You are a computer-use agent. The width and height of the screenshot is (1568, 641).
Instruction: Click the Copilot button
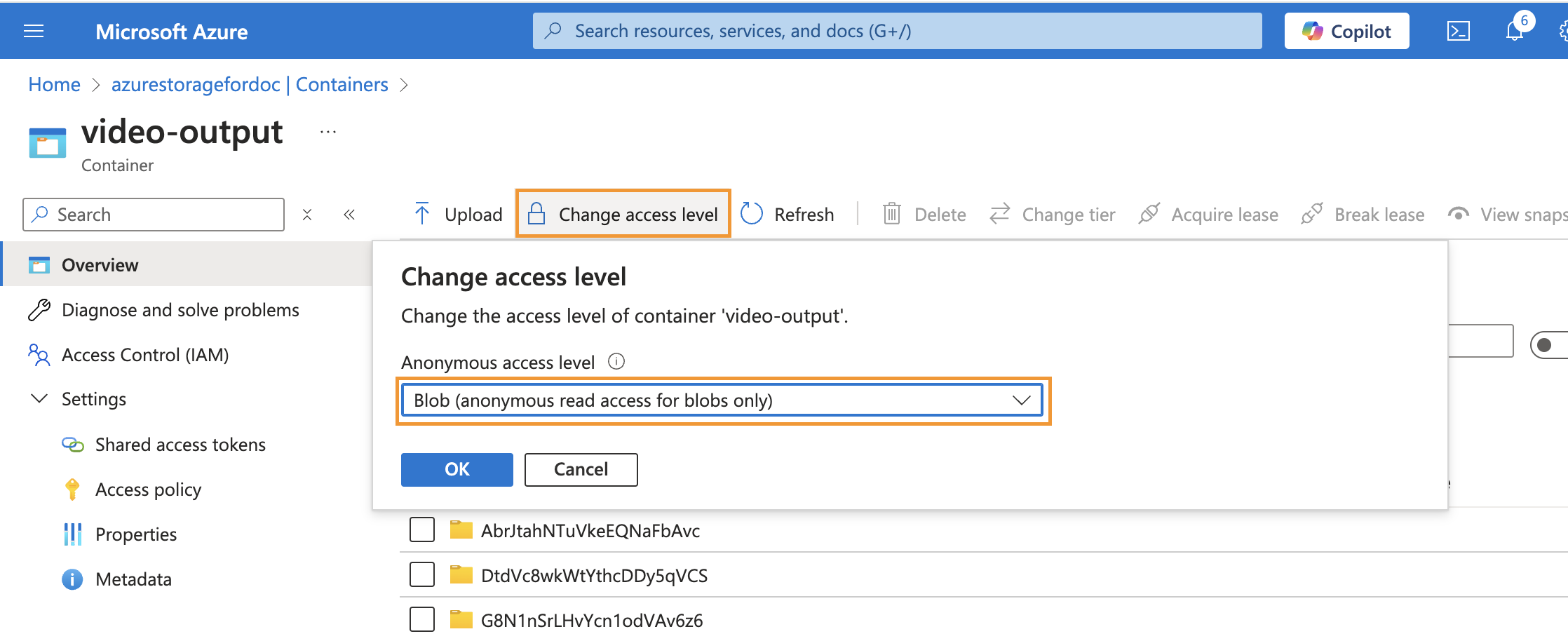tap(1346, 32)
